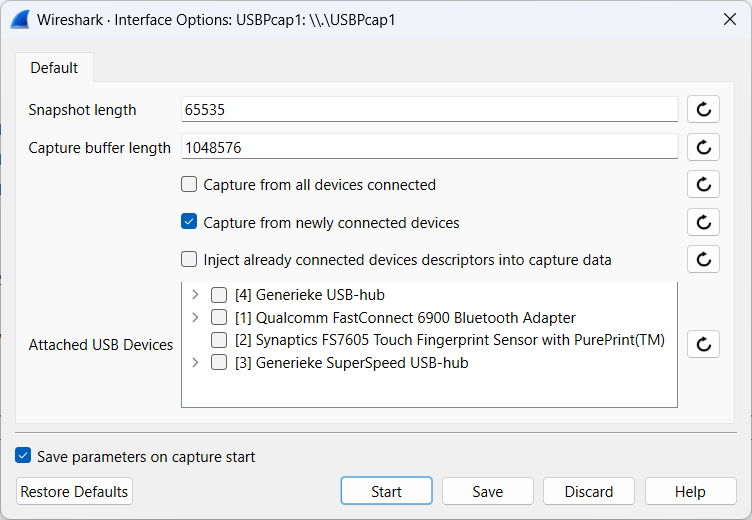Image resolution: width=752 pixels, height=520 pixels.
Task: Reset 'Capture from newly connected devices' option
Action: coord(703,222)
